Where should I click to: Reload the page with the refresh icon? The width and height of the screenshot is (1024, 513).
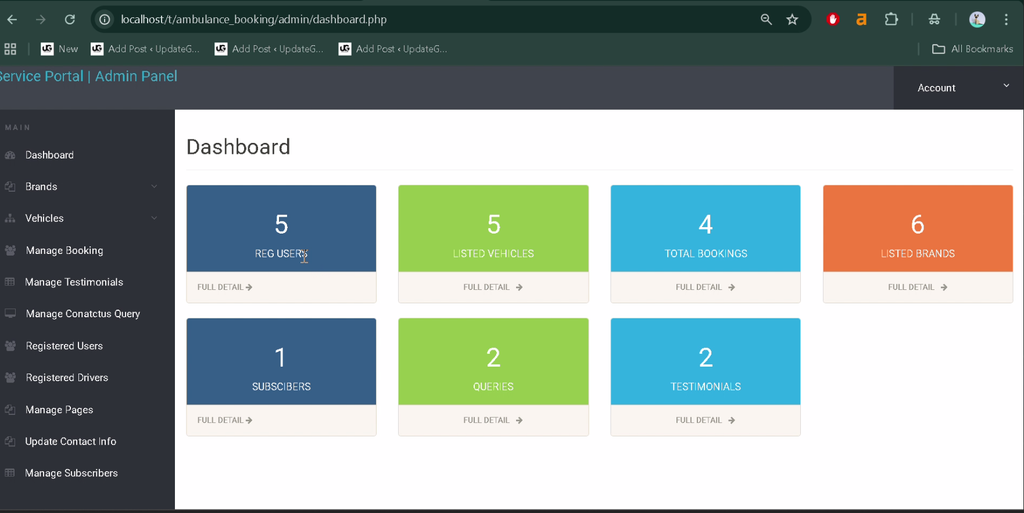pyautogui.click(x=70, y=20)
